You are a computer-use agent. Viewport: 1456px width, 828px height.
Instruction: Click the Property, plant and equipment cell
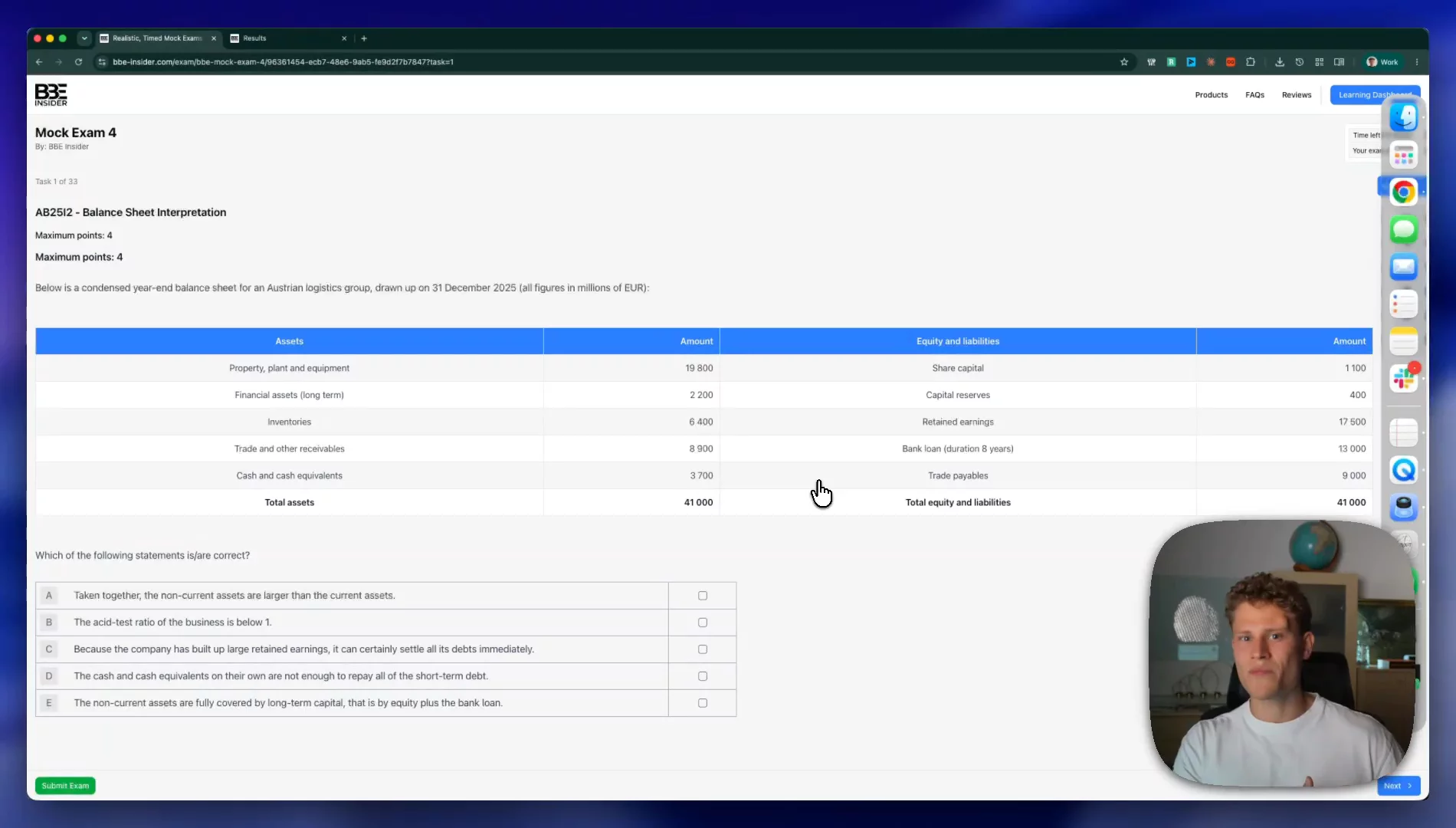[289, 369]
